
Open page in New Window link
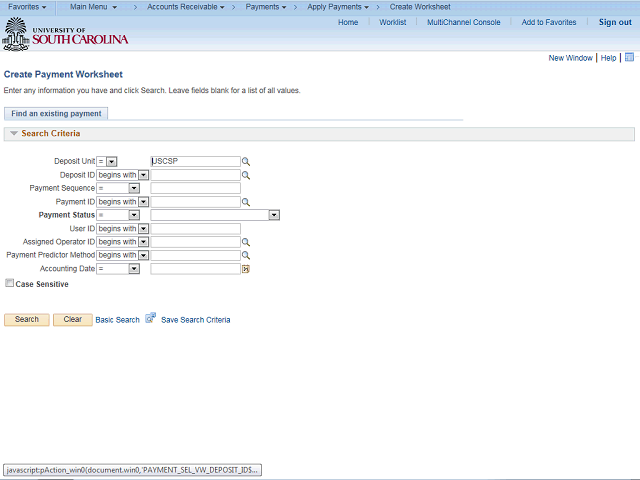(x=570, y=58)
